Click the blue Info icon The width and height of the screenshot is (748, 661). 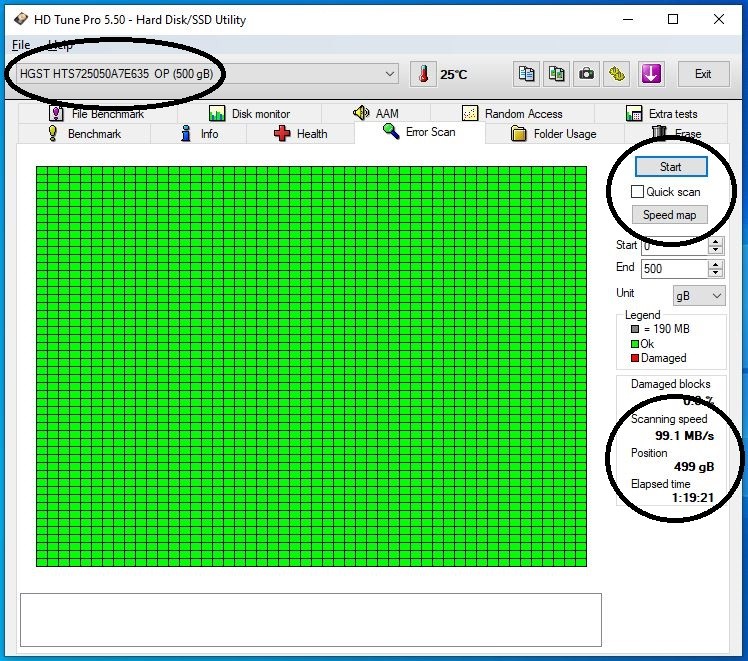pos(186,134)
